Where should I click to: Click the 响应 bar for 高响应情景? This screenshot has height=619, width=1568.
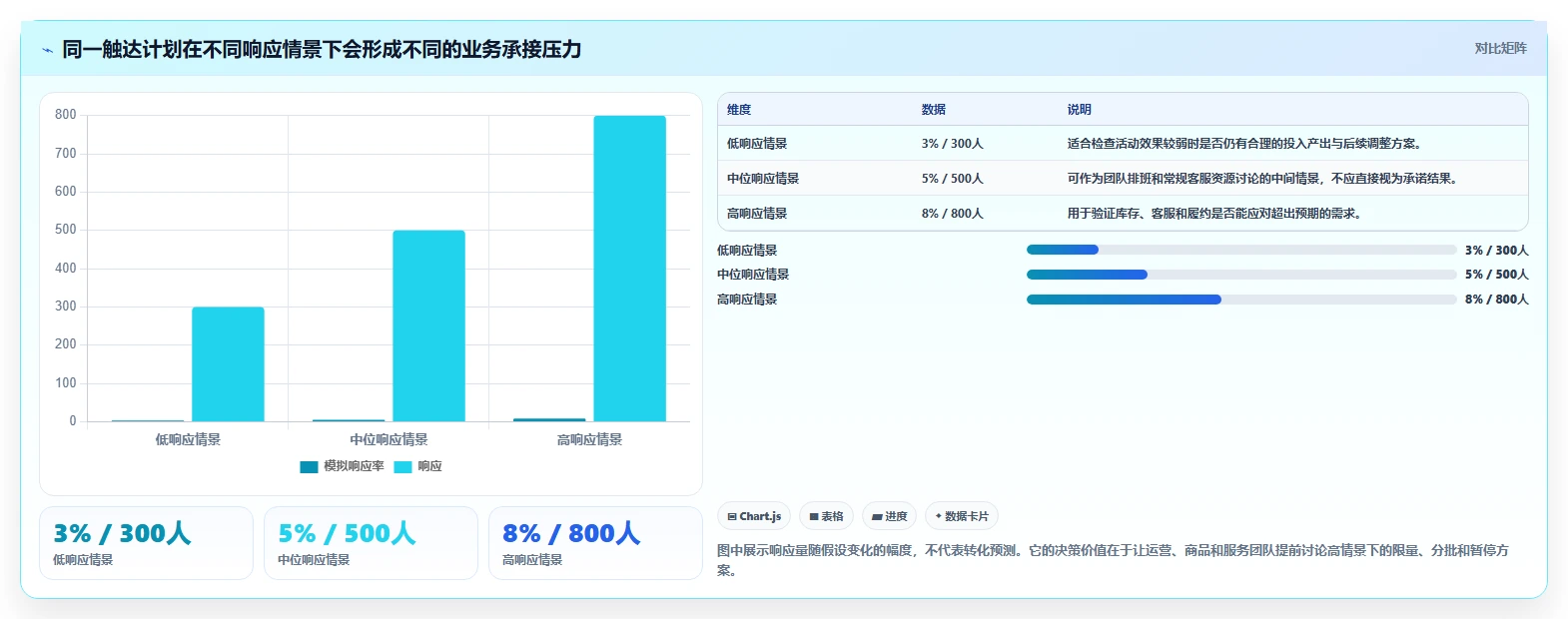click(x=629, y=269)
